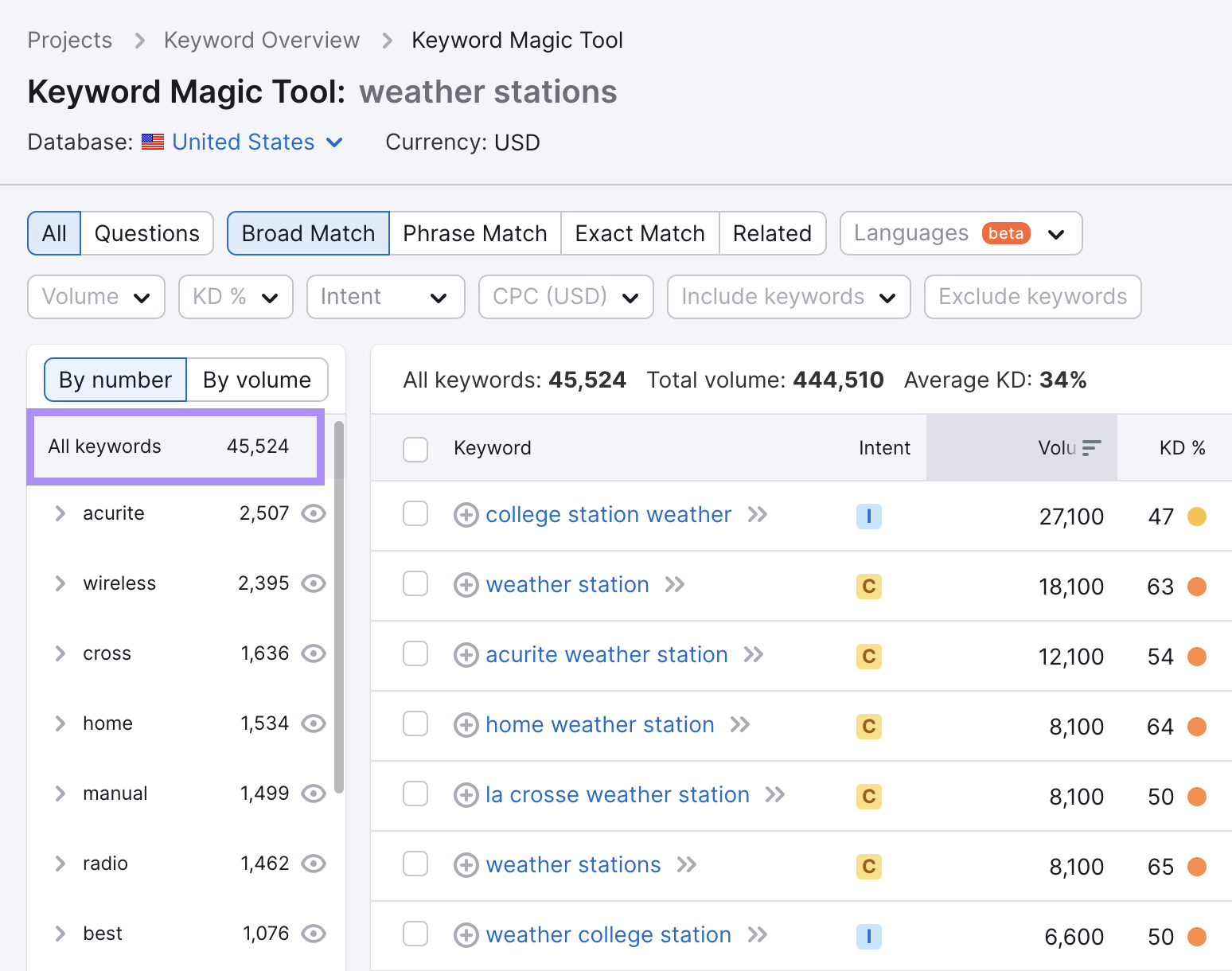Go to Projects breadcrumb link
Image resolution: width=1232 pixels, height=971 pixels.
[x=70, y=40]
